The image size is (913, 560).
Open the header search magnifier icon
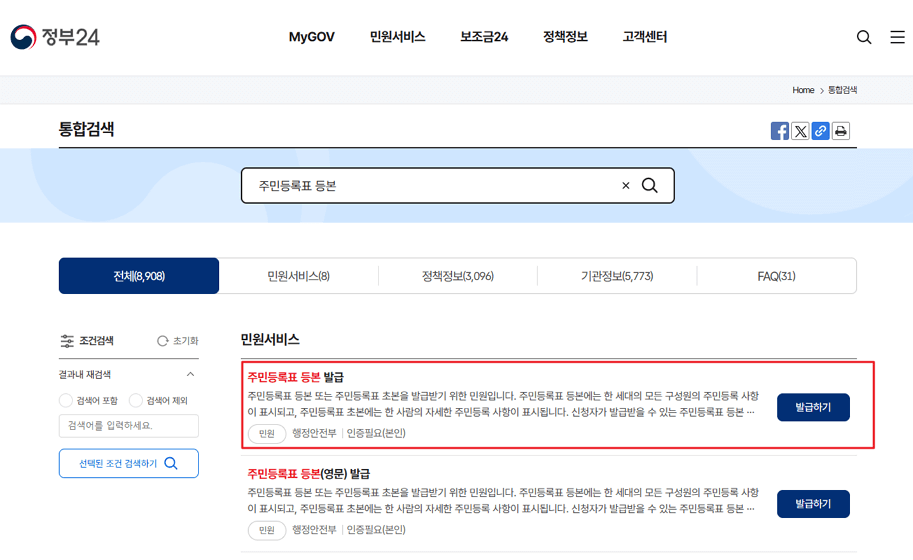point(864,37)
